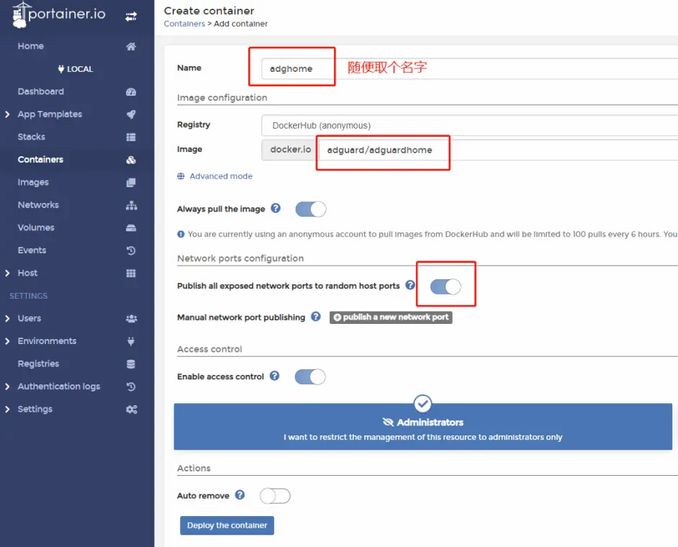Click help icon next to Auto remove

(240, 495)
